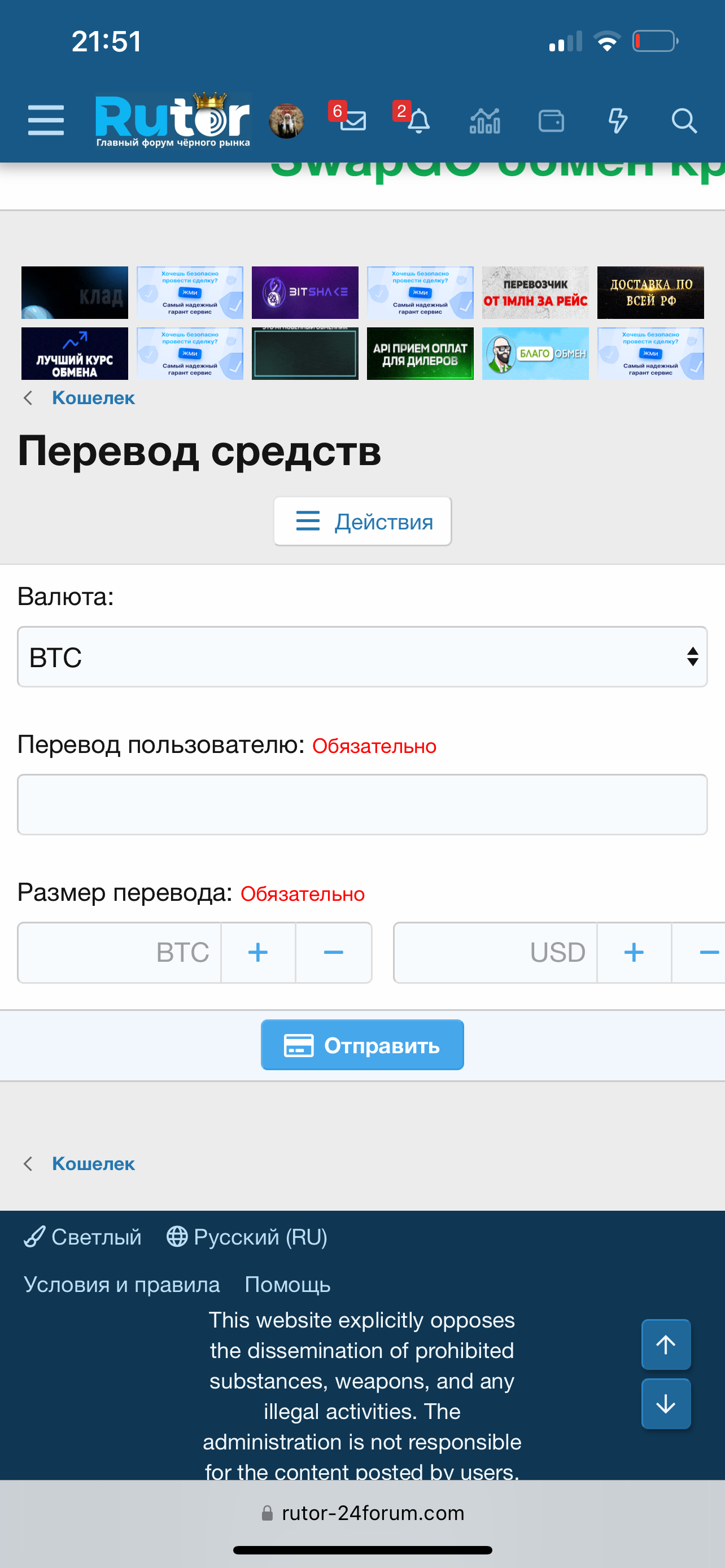Open the statistics chart icon
Viewport: 725px width, 1568px height.
tap(484, 121)
